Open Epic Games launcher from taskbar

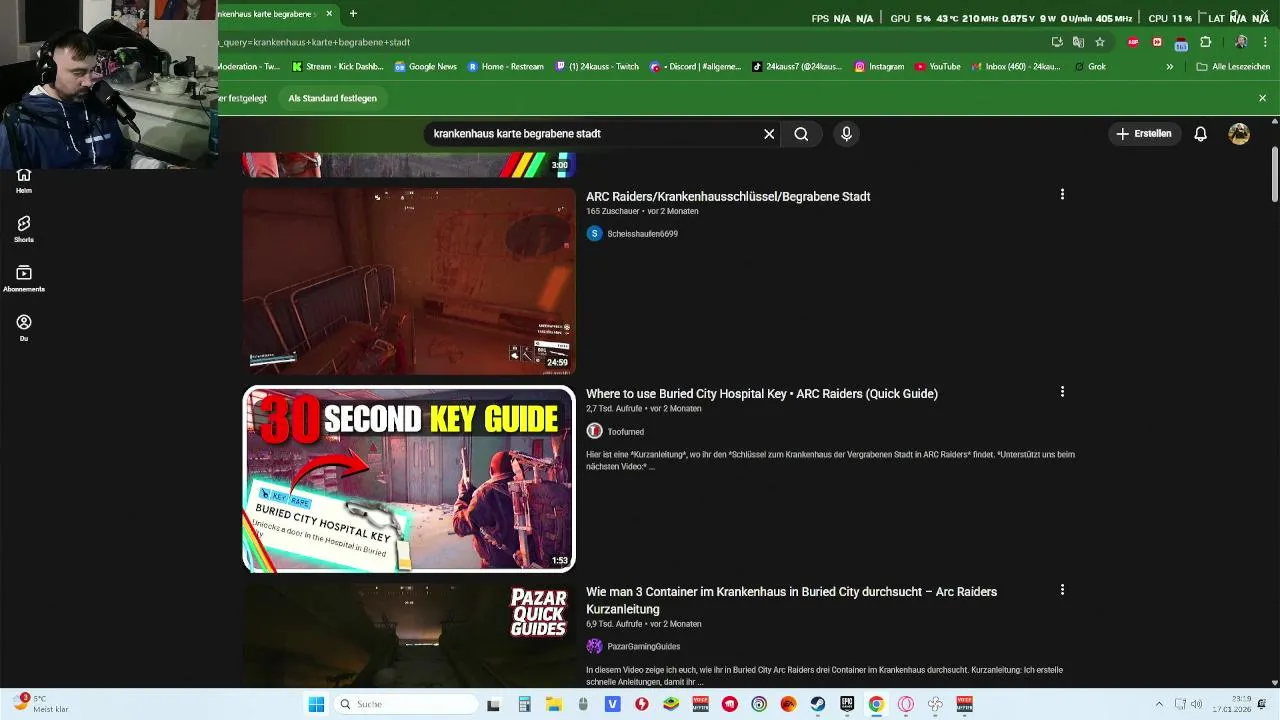[x=847, y=704]
